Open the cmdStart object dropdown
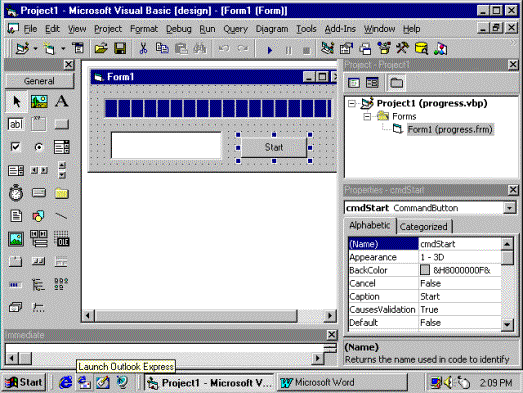 coord(509,208)
